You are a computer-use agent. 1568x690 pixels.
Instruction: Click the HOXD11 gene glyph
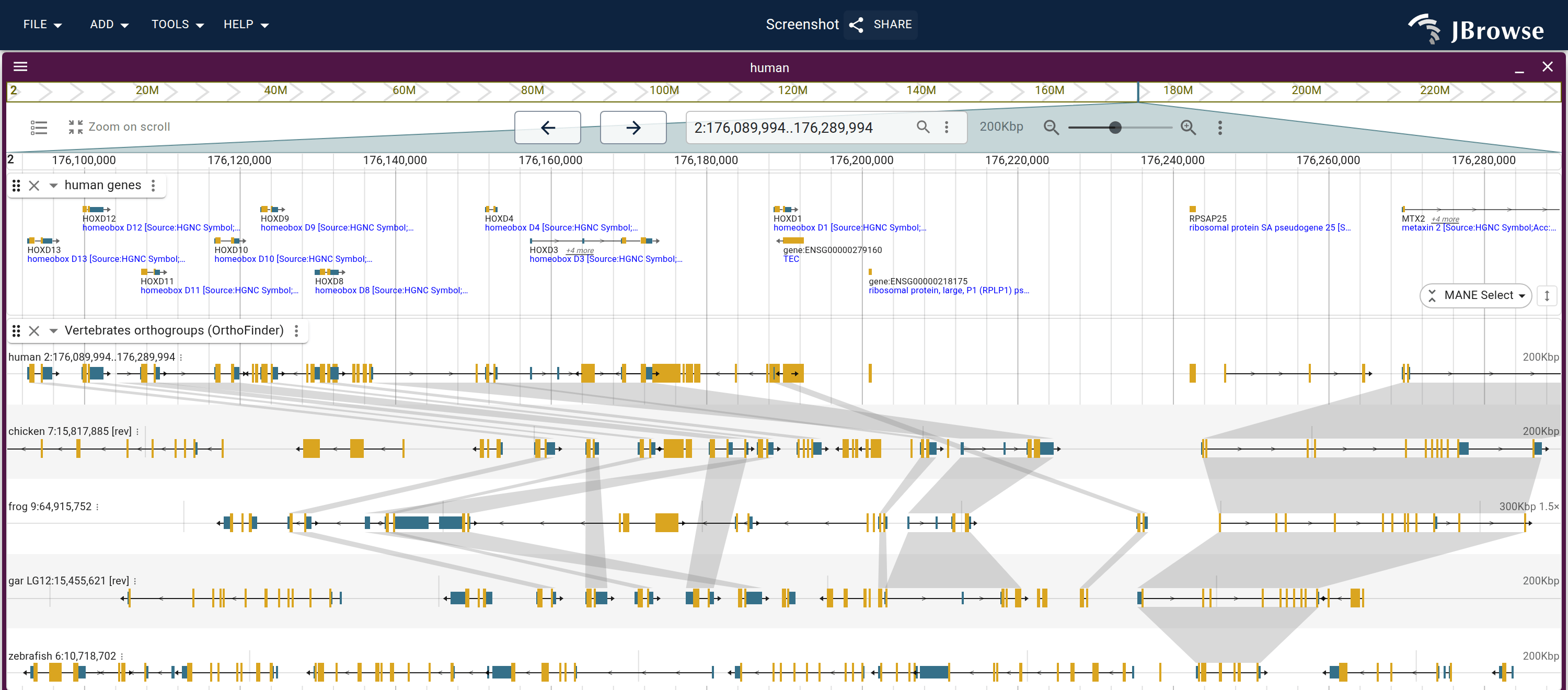coord(153,272)
